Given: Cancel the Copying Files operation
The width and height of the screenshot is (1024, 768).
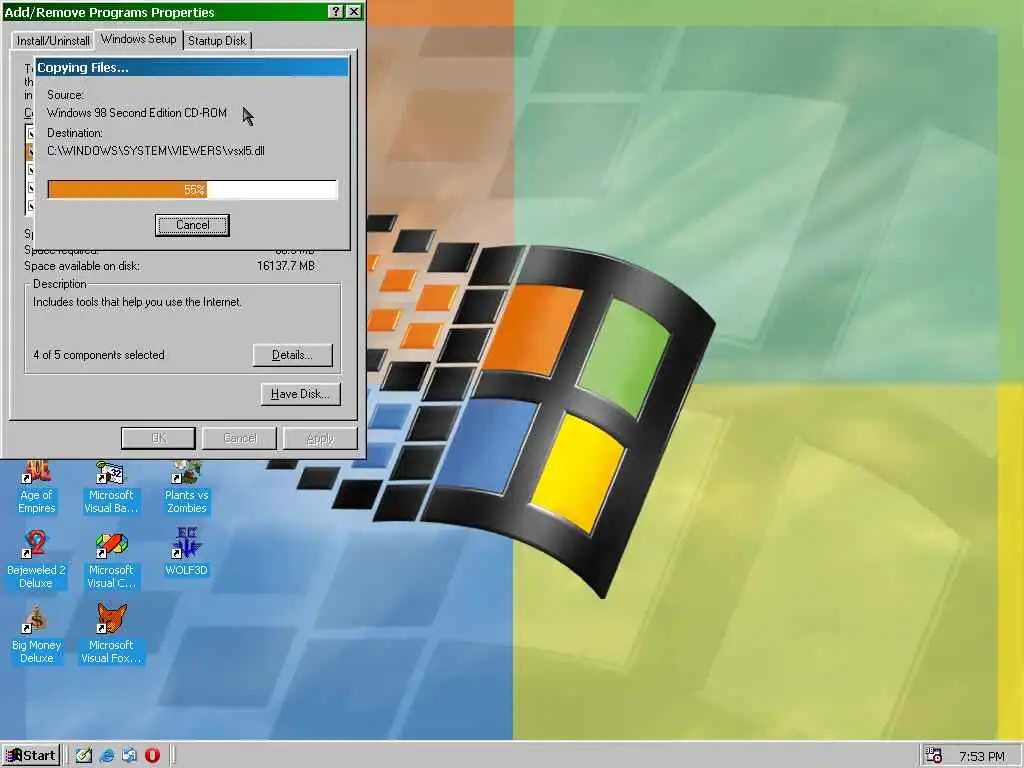Looking at the screenshot, I should tap(192, 225).
